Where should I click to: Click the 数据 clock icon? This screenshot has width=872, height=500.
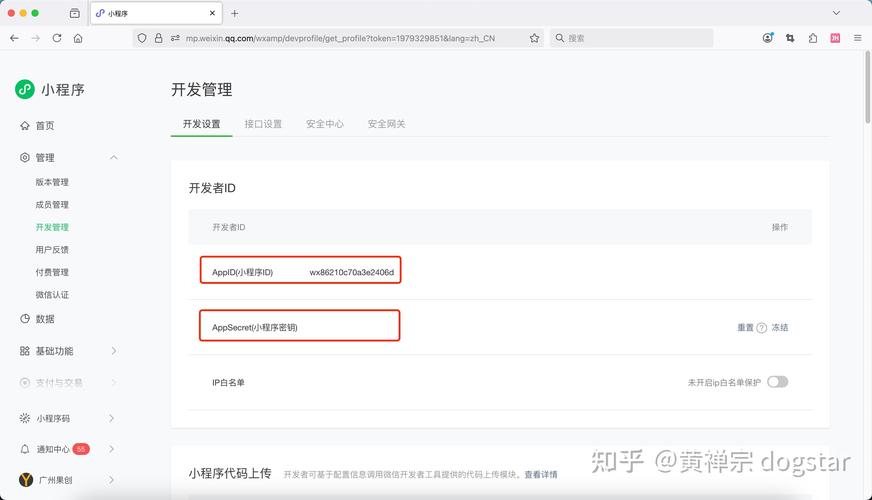tap(24, 319)
